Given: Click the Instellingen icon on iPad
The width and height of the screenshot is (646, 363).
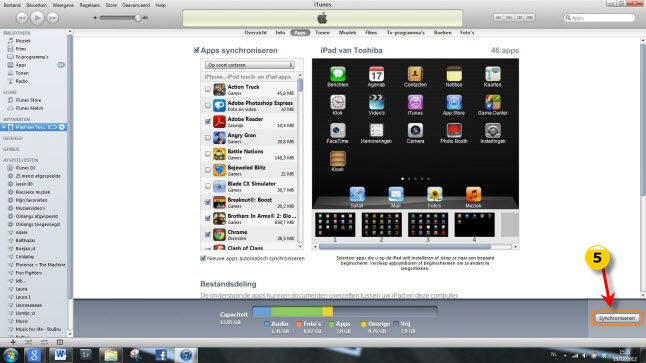Looking at the screenshot, I should tap(492, 131).
